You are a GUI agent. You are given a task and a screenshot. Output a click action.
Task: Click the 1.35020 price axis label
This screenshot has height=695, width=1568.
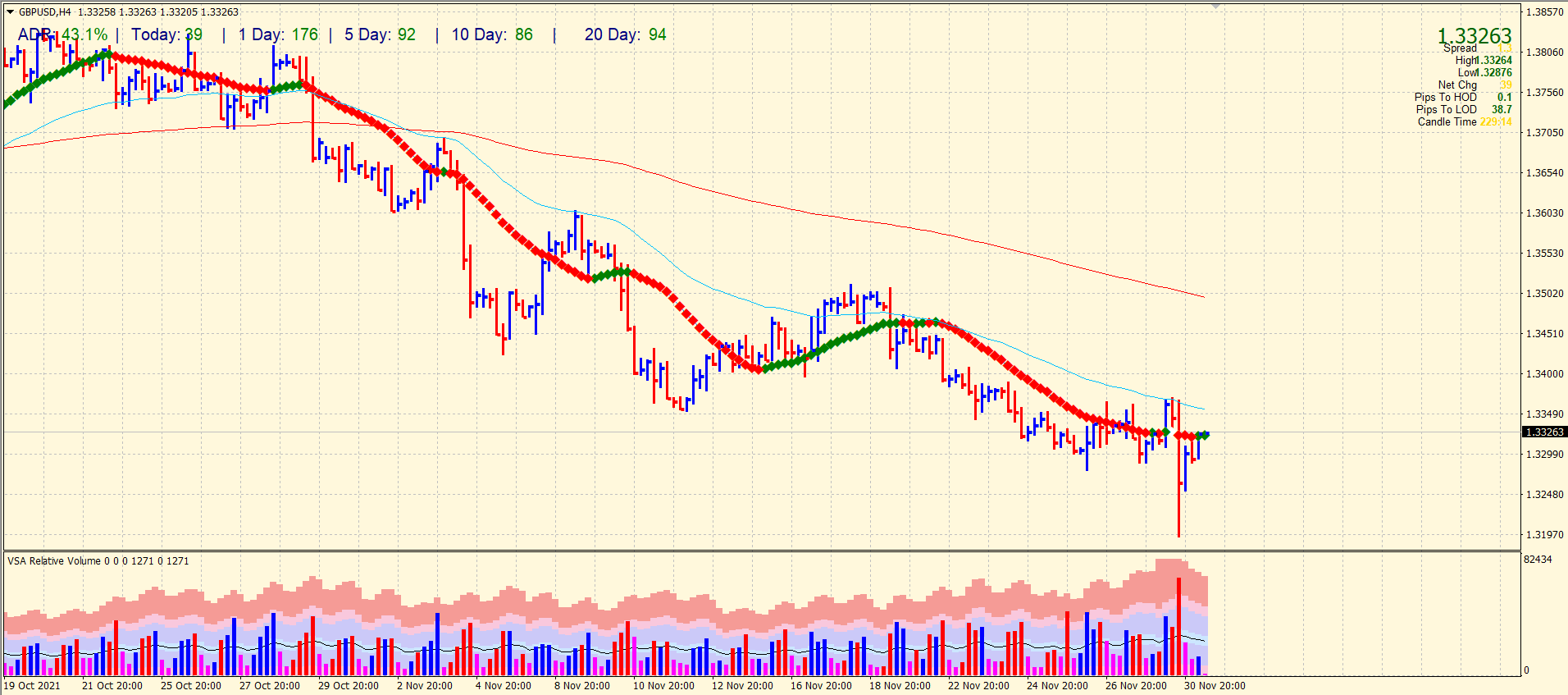click(x=1544, y=294)
